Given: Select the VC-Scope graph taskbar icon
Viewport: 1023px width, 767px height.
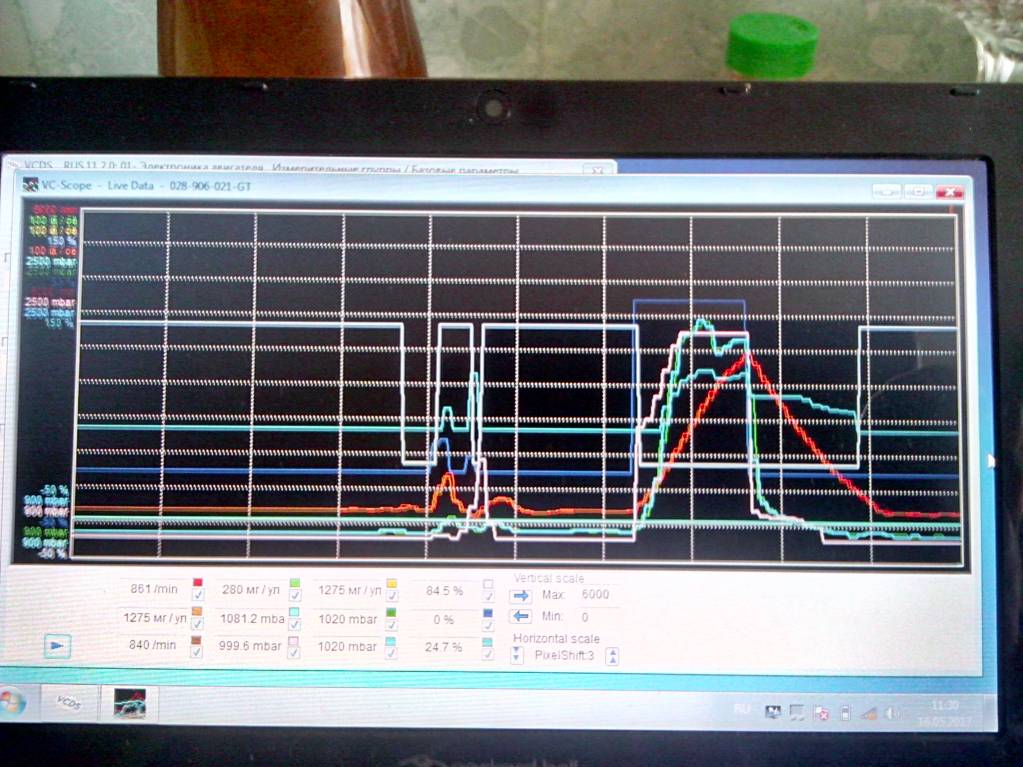Looking at the screenshot, I should (x=130, y=702).
